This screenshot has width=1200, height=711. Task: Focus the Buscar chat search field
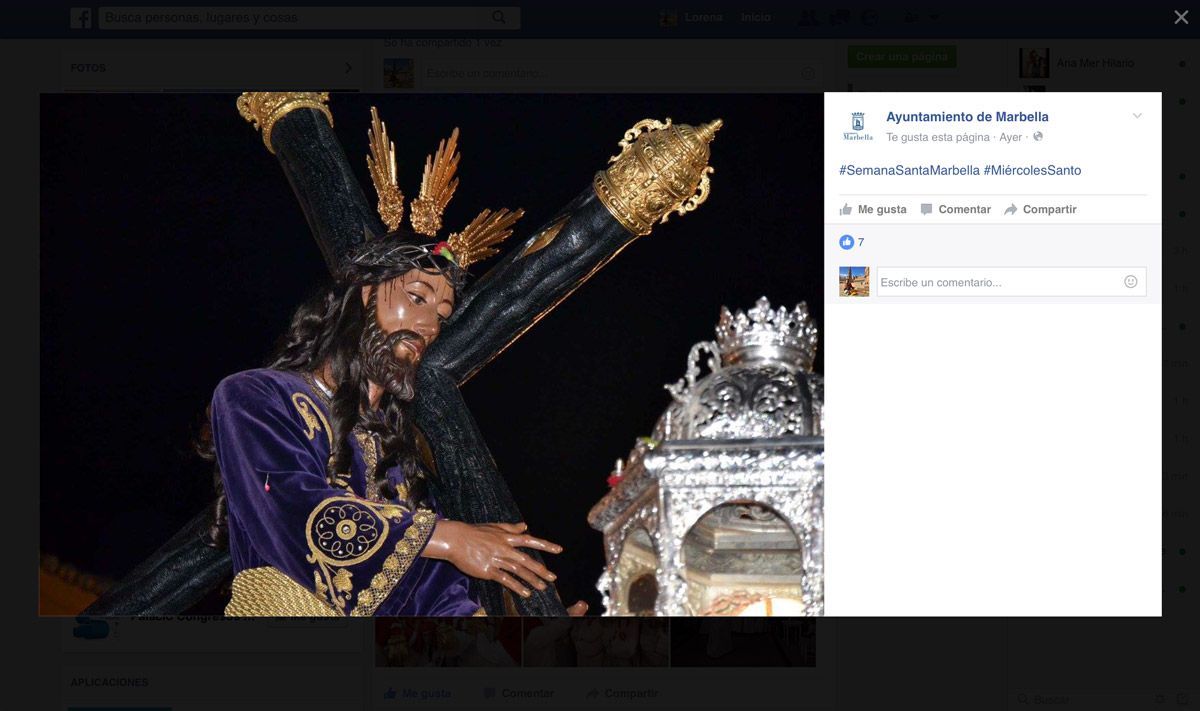(x=1085, y=700)
